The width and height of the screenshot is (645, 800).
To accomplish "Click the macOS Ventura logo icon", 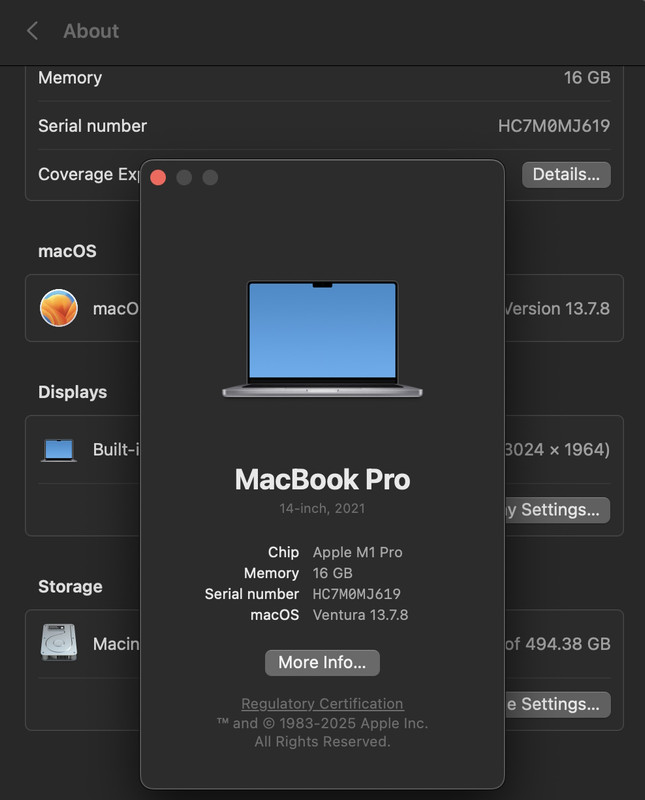I will tap(59, 308).
